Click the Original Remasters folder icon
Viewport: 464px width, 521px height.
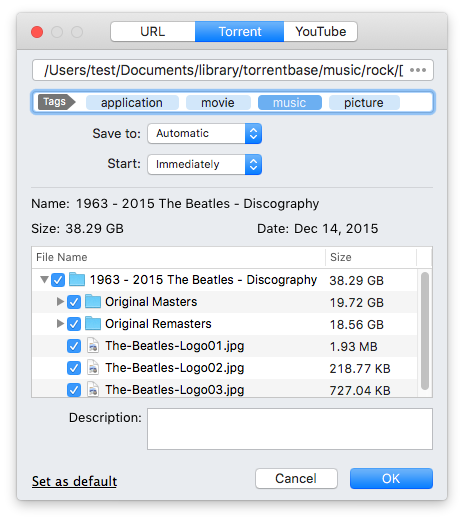93,323
